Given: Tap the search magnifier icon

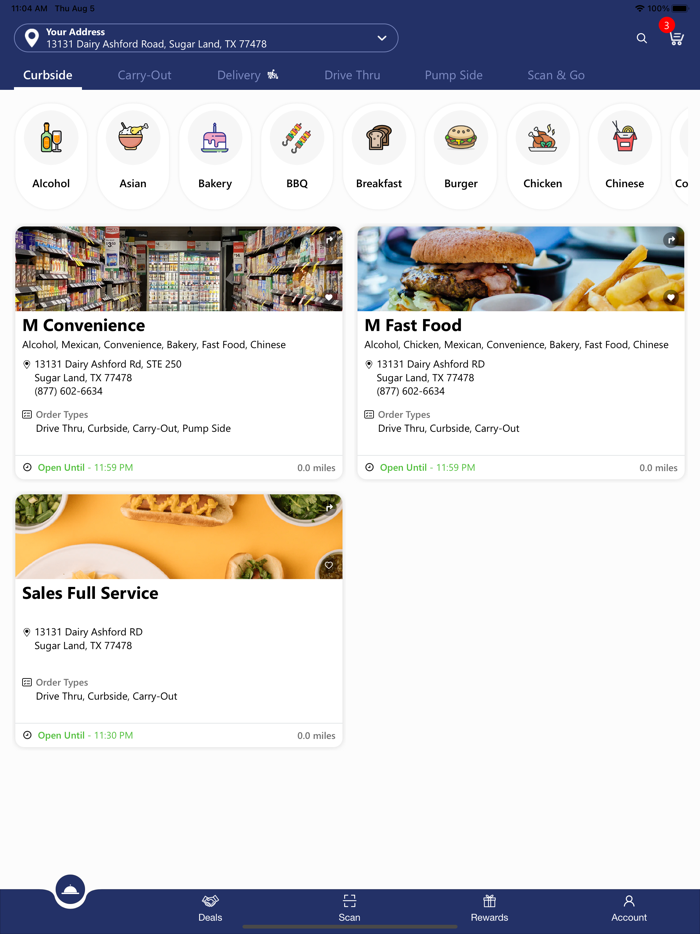Looking at the screenshot, I should pos(642,38).
